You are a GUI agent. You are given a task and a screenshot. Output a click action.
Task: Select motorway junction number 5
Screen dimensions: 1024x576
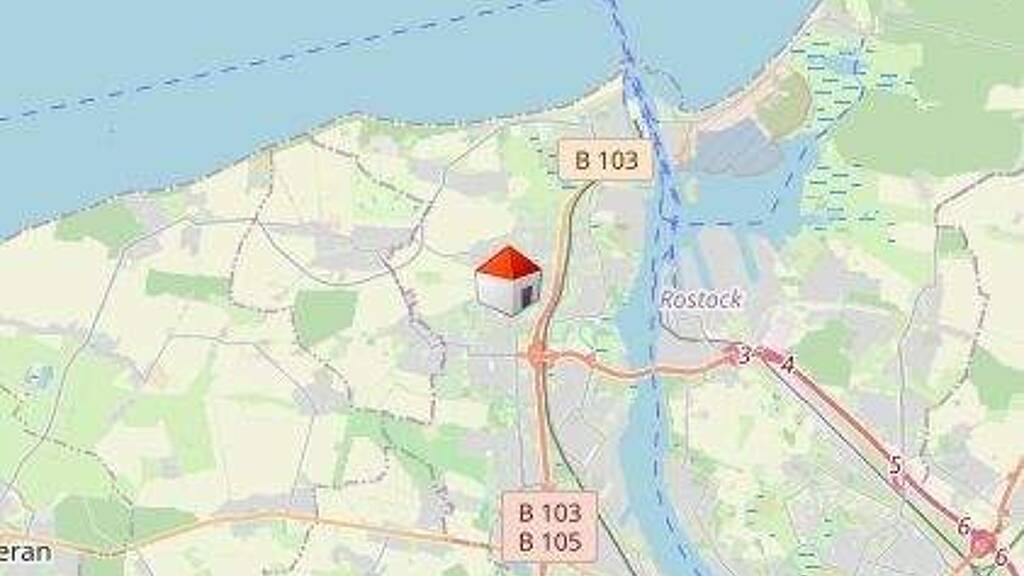pos(895,465)
